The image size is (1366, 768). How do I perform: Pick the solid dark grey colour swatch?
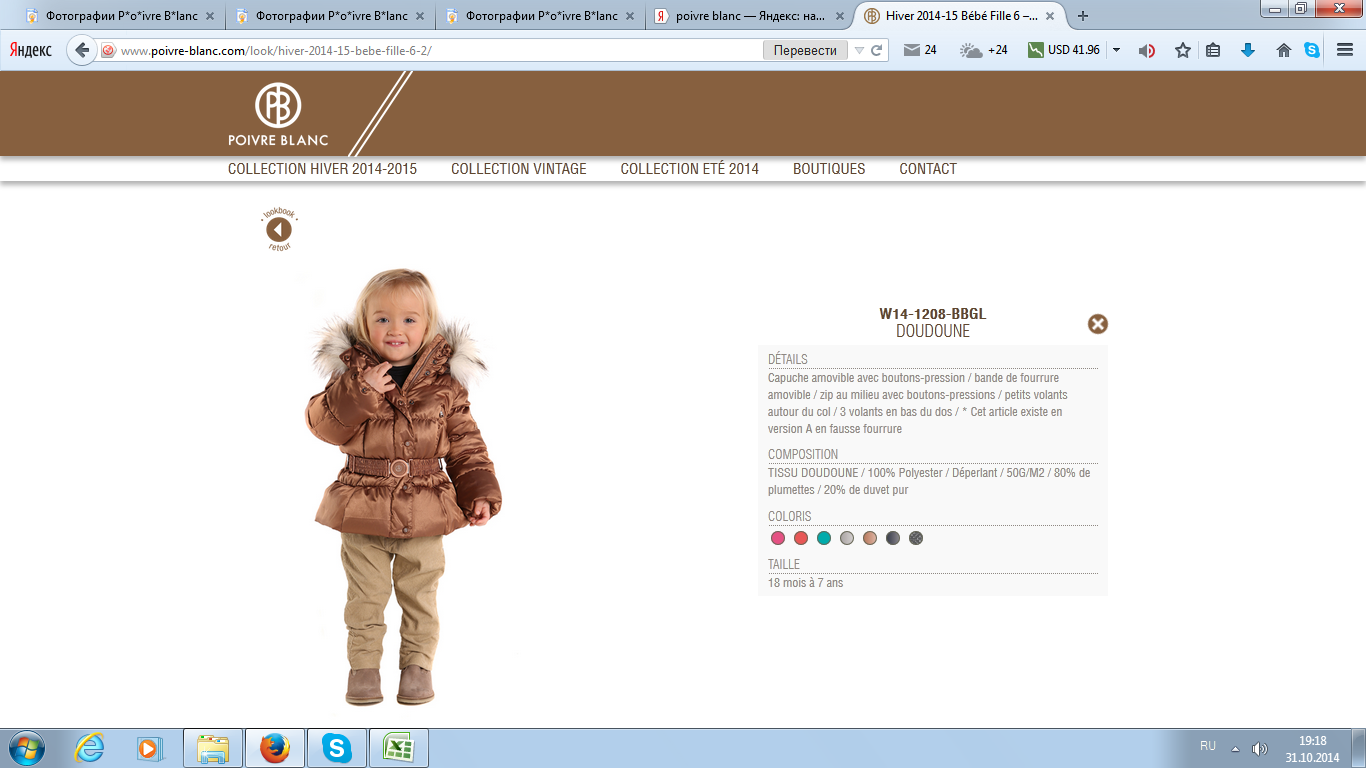(x=893, y=538)
